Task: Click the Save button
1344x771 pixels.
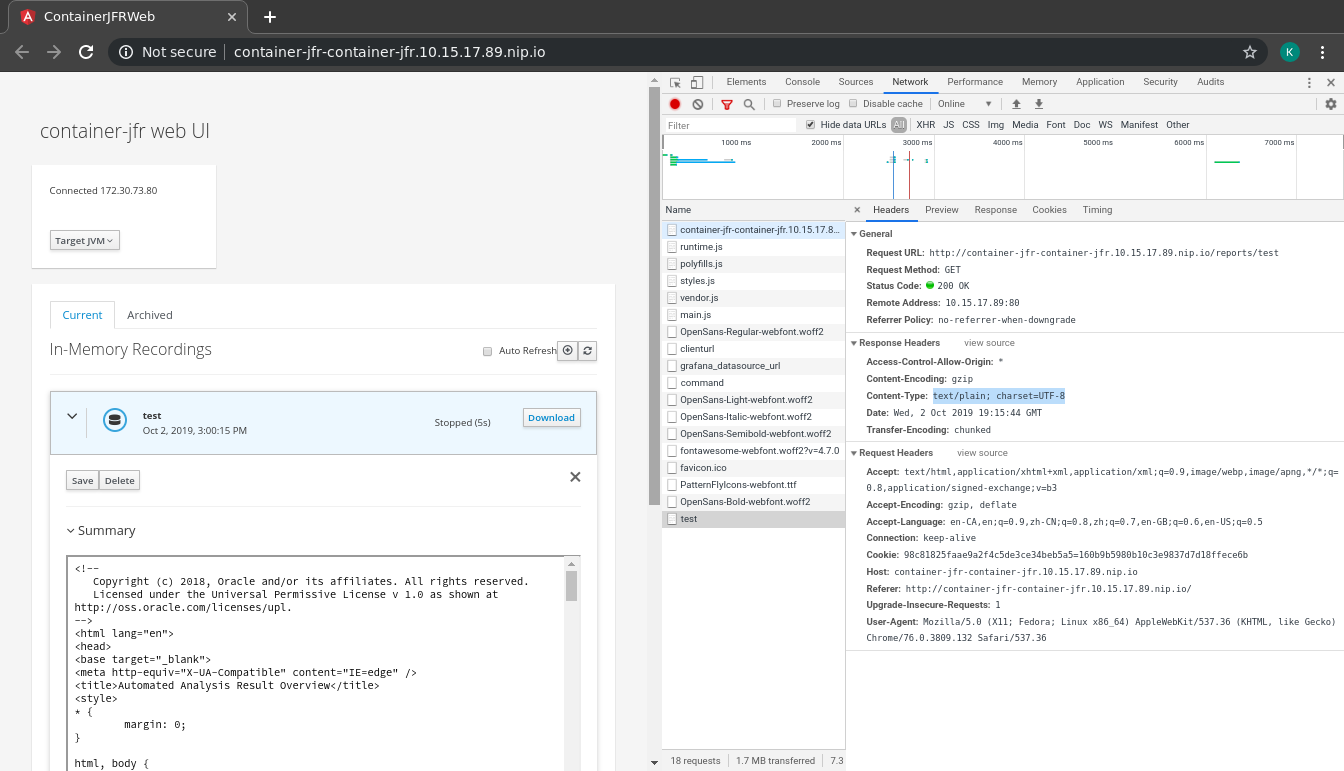Action: (x=83, y=481)
